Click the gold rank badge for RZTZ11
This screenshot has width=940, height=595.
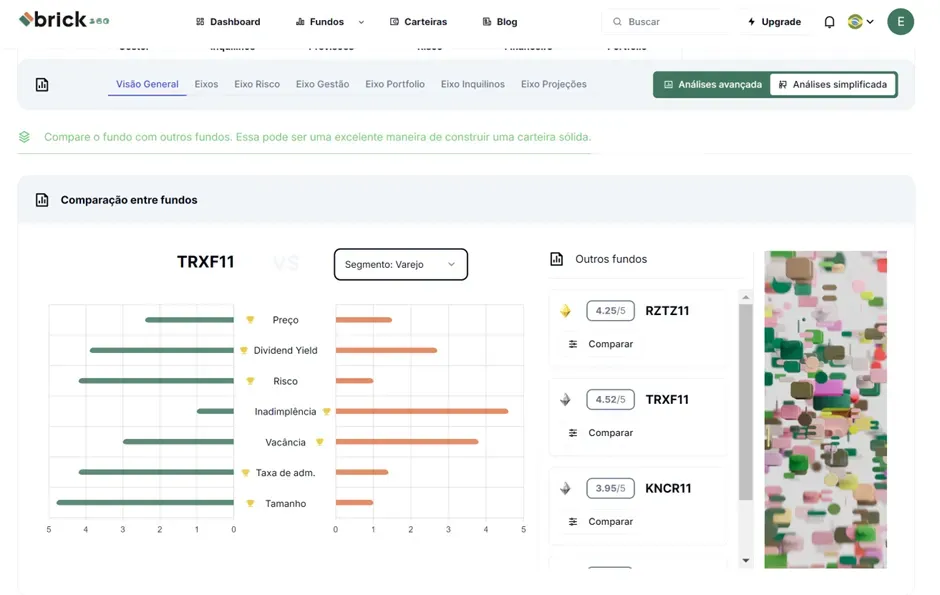(x=565, y=311)
